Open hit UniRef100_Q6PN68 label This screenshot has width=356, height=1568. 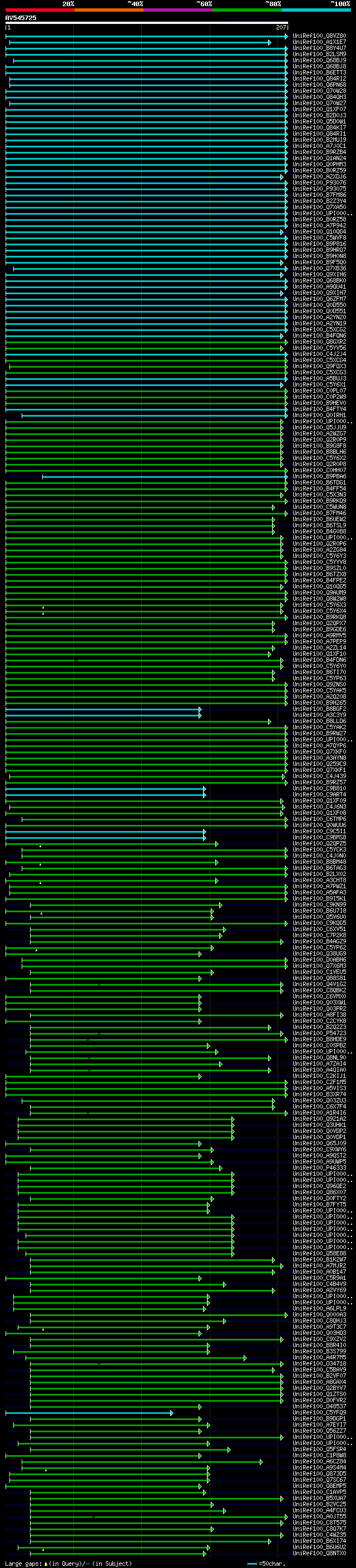tap(319, 85)
